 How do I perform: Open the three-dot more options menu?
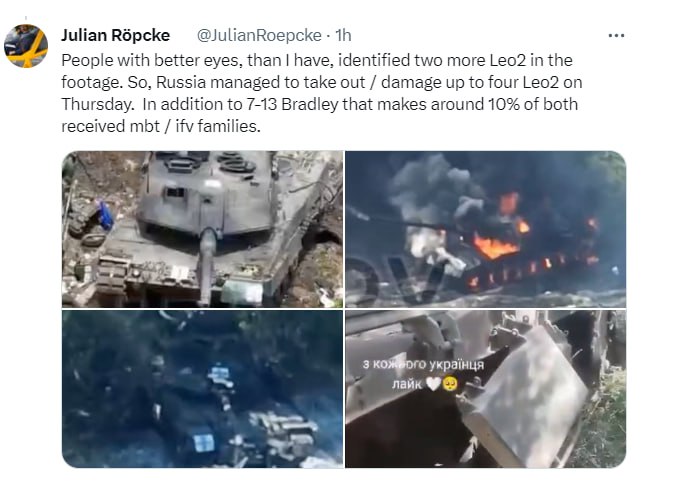(x=616, y=36)
